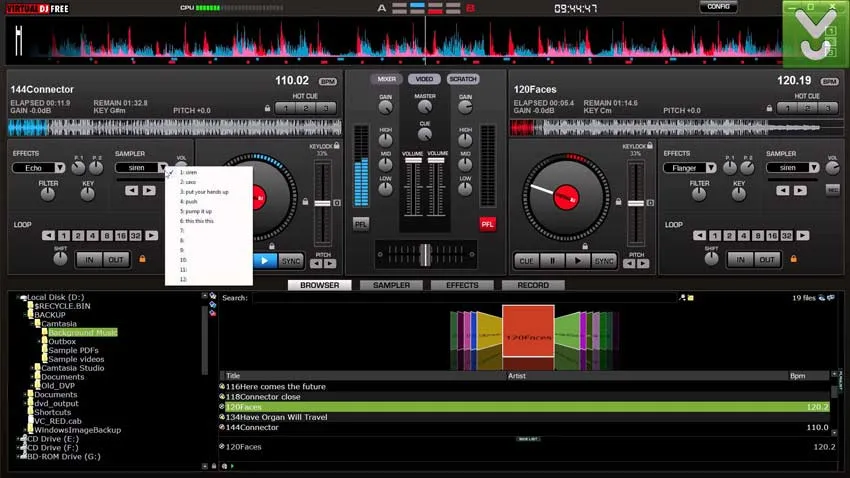850x478 pixels.
Task: Click right deck pitch slider handle
Action: (x=636, y=203)
